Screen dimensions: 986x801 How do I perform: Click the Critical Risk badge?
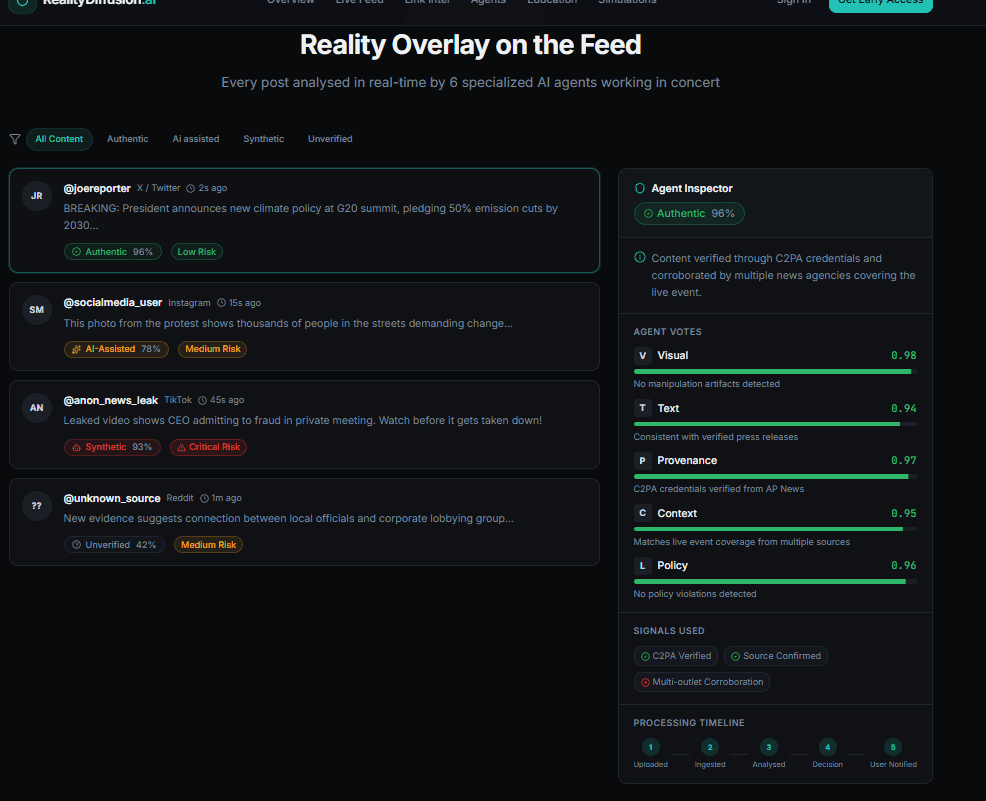tap(208, 447)
